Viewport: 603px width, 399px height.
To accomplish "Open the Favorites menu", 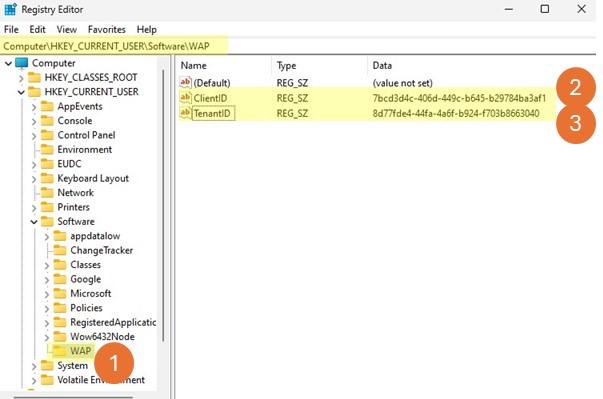I will click(107, 30).
